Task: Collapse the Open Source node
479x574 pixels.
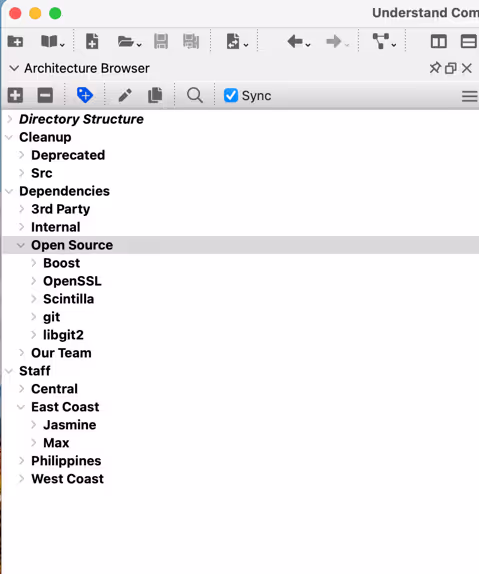Action: pyautogui.click(x=21, y=245)
